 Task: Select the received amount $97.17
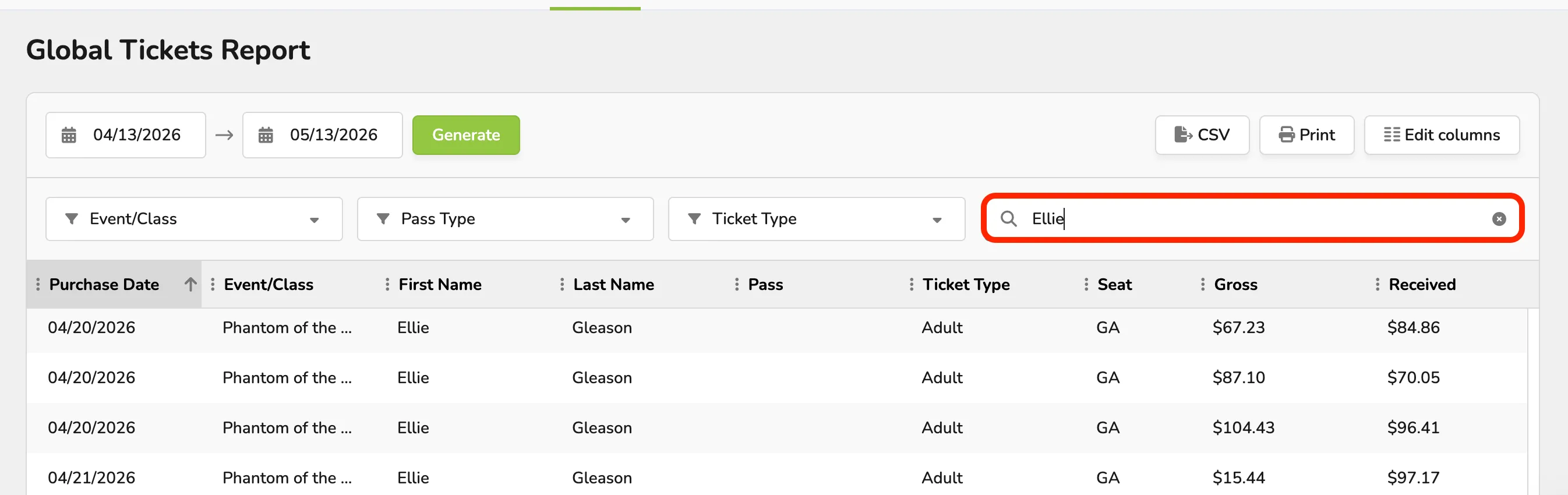click(x=1413, y=478)
